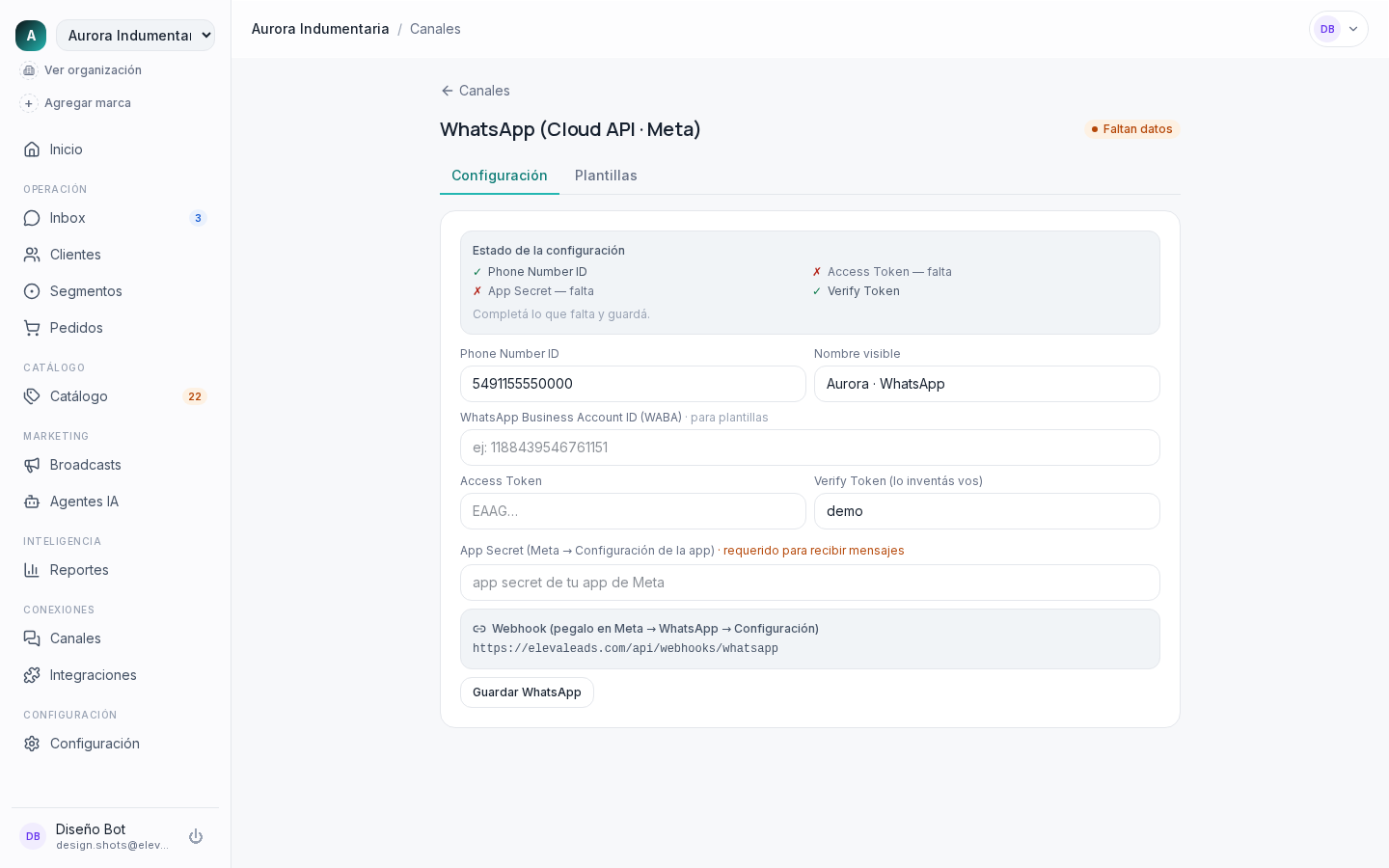Click the Segmentos target icon

coord(32,291)
